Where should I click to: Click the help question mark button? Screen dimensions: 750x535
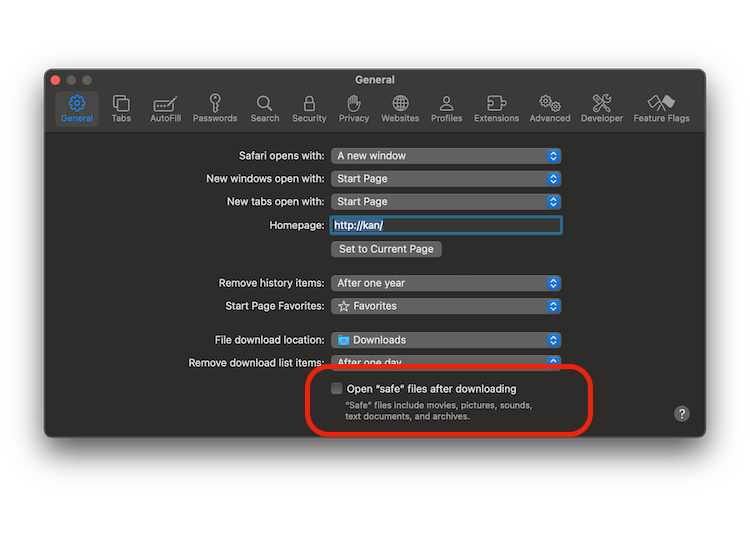coord(681,414)
